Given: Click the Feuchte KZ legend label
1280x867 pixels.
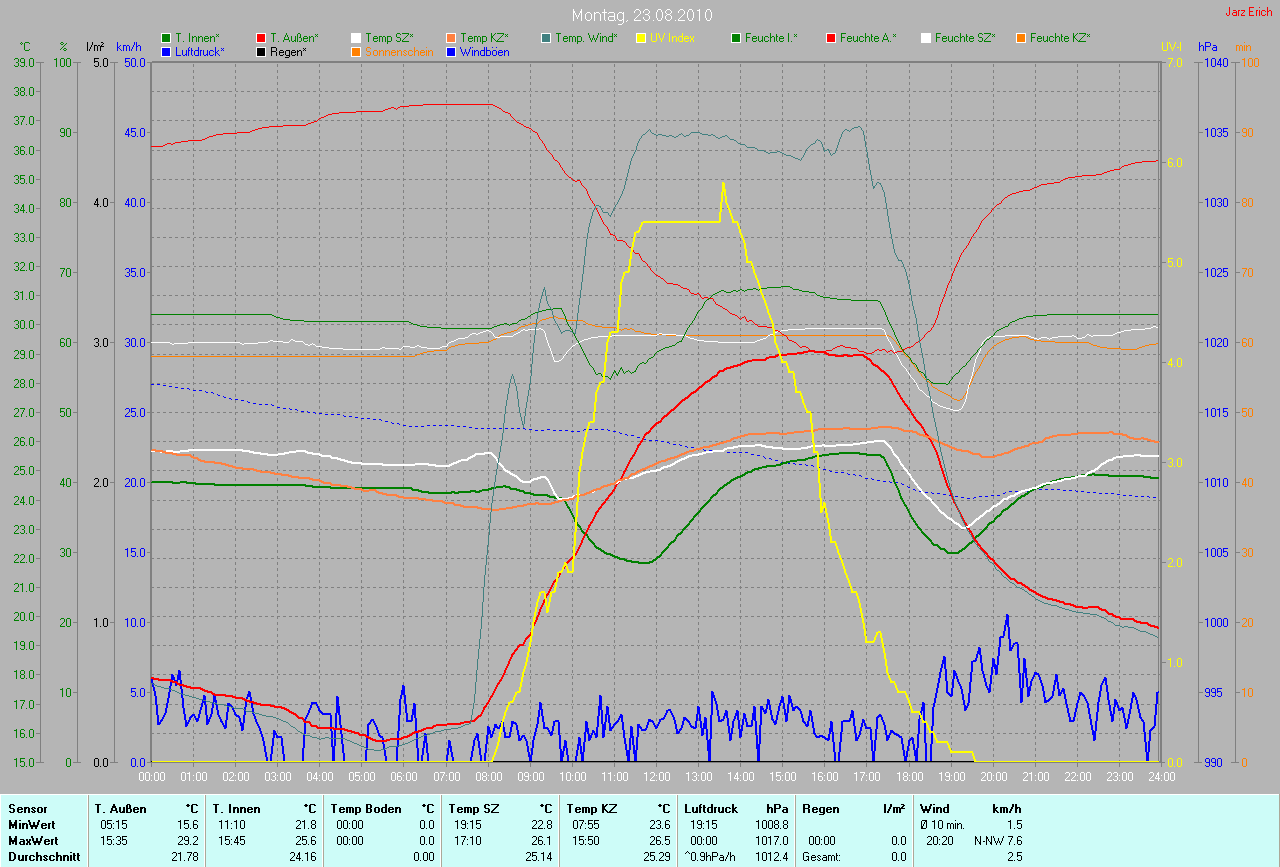Looking at the screenshot, I should pos(1060,38).
